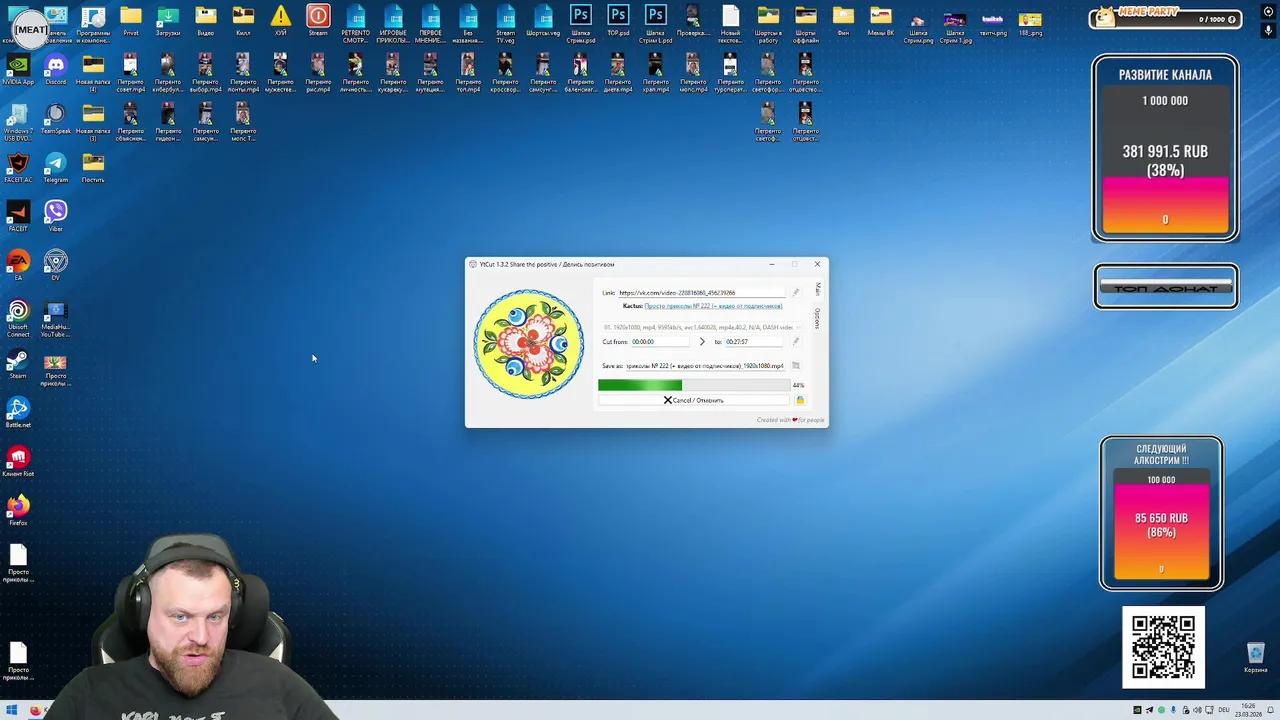This screenshot has width=1280, height=720.
Task: Click the cut end time 'to' field
Action: (752, 342)
